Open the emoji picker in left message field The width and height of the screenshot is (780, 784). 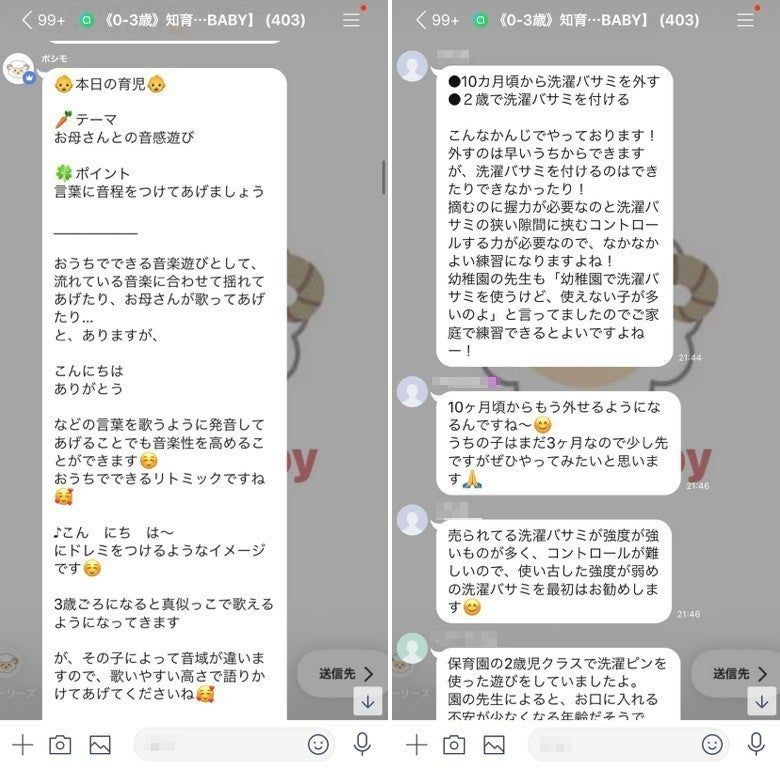[x=318, y=745]
